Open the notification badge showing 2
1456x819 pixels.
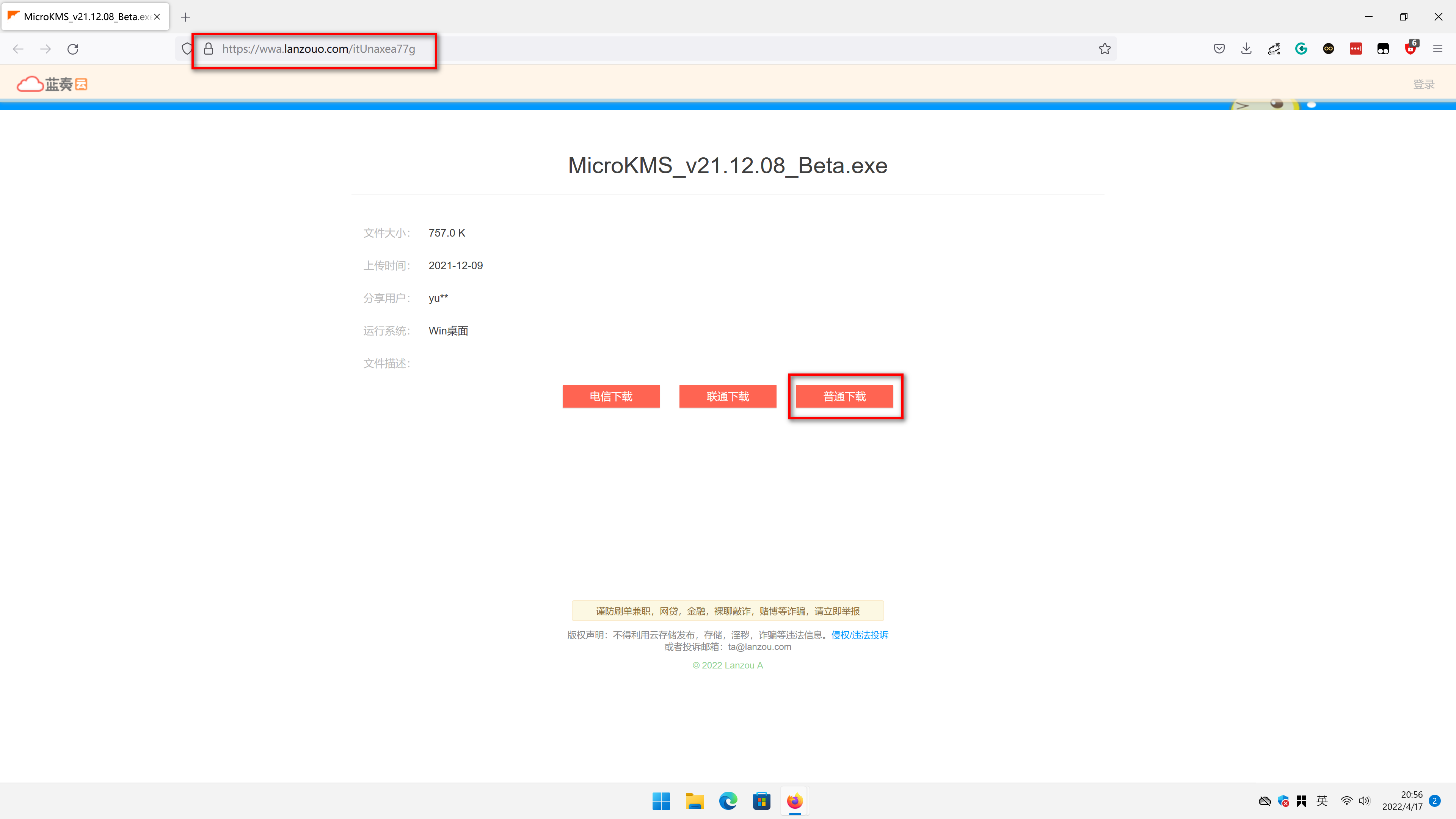pos(1434,801)
